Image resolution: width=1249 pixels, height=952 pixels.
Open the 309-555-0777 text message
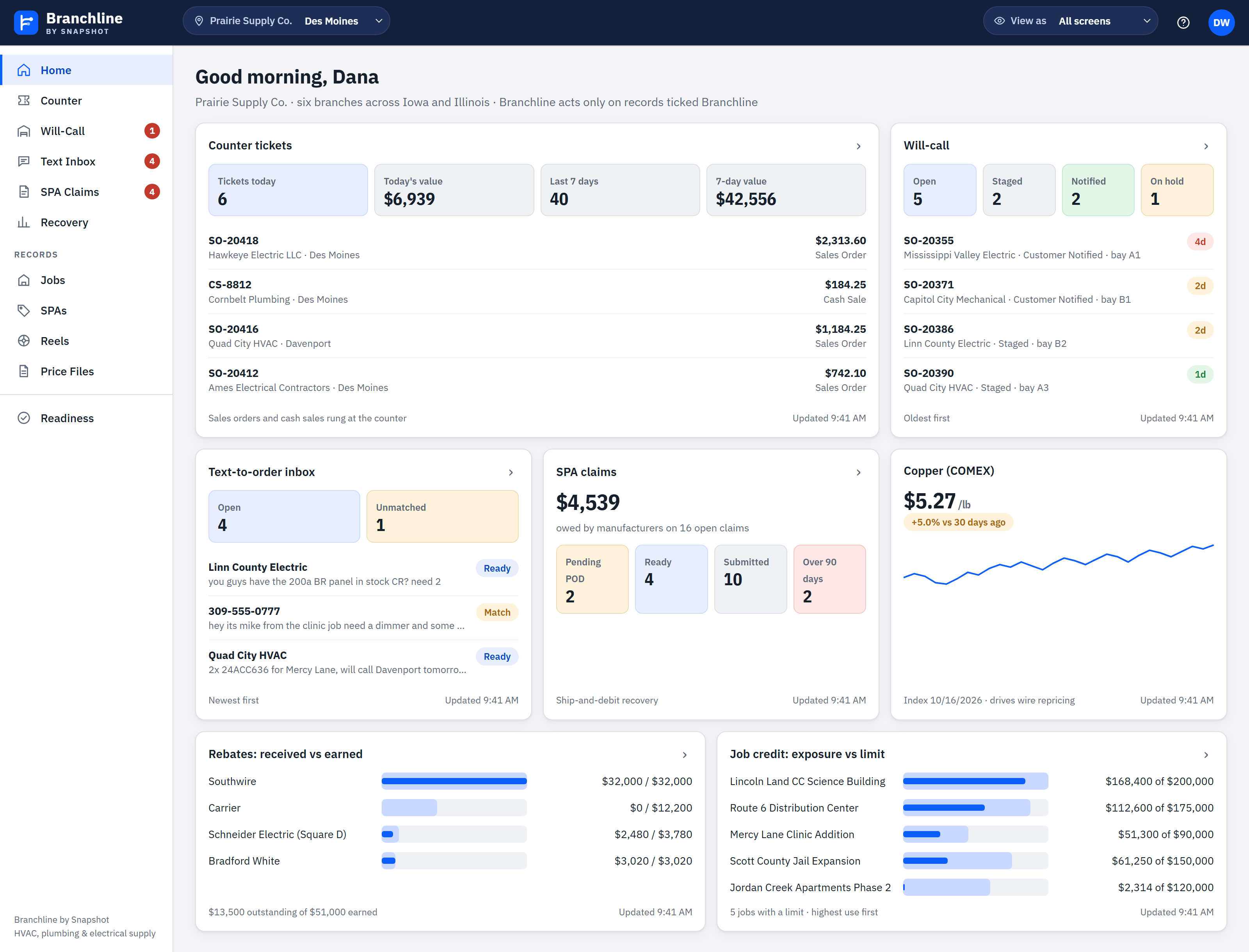tap(363, 618)
